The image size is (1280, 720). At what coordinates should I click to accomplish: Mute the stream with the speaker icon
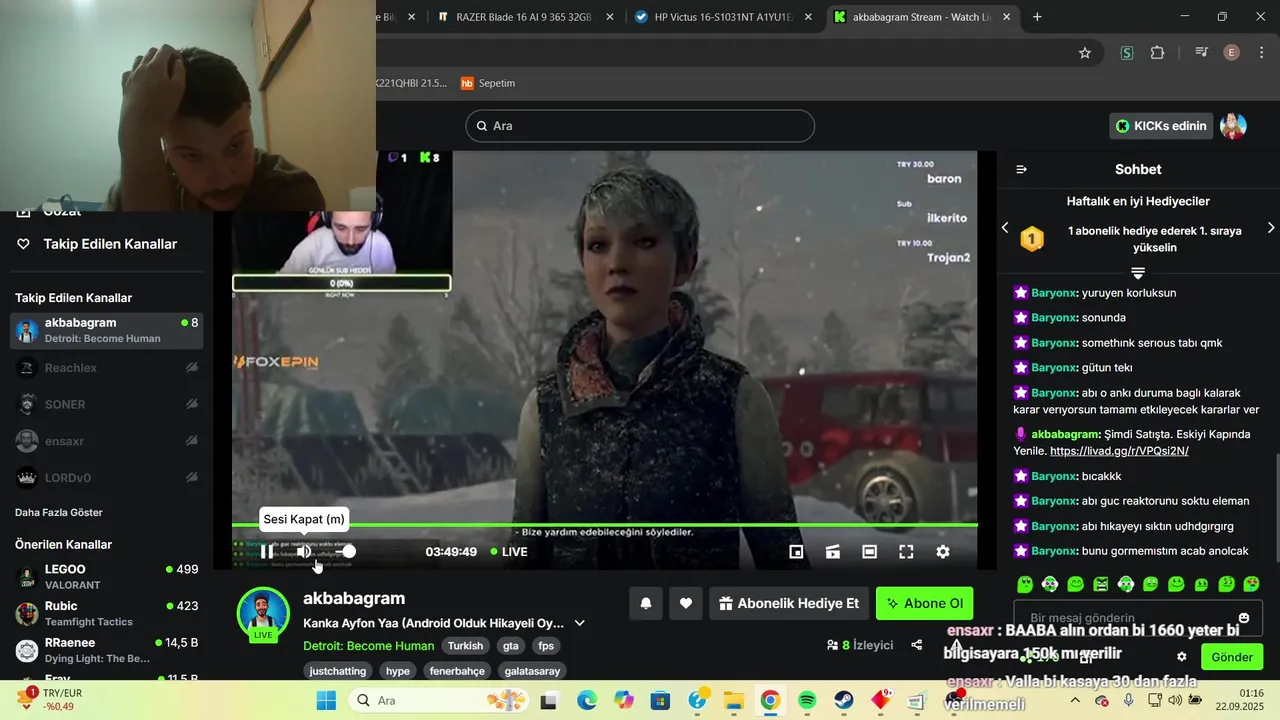pos(304,552)
